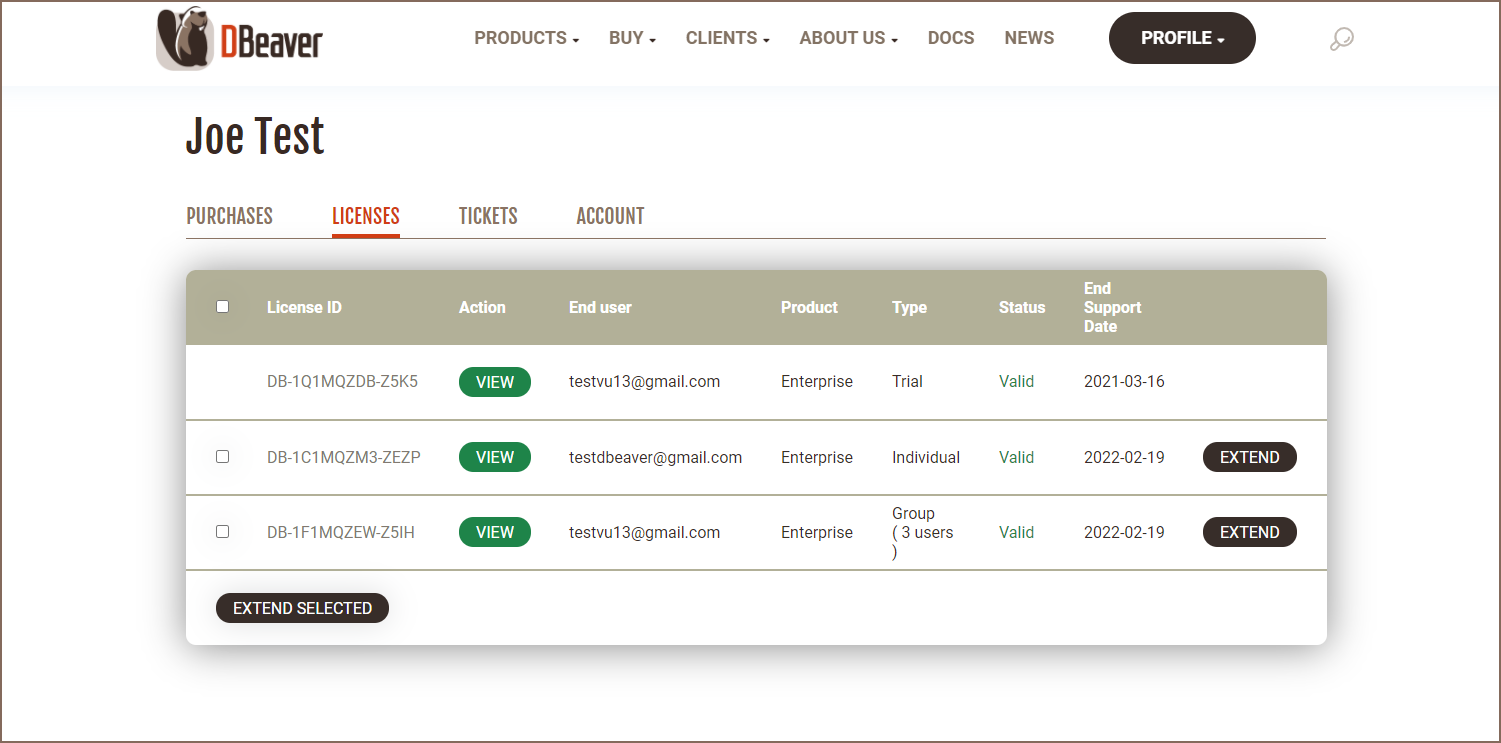Expand the Products dropdown menu
This screenshot has width=1501, height=743.
click(x=526, y=38)
